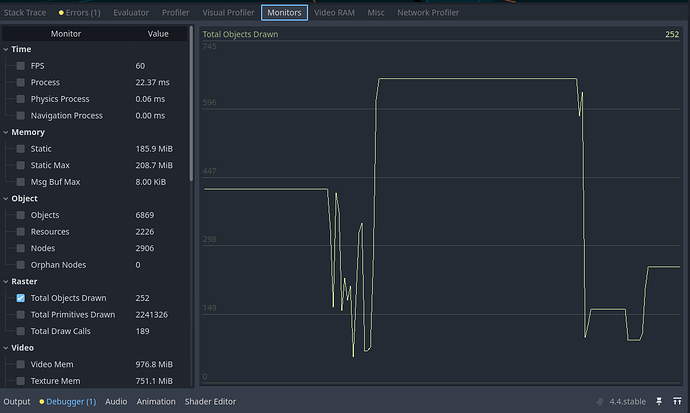Switch to the Profiler tab
The width and height of the screenshot is (690, 413).
click(175, 13)
